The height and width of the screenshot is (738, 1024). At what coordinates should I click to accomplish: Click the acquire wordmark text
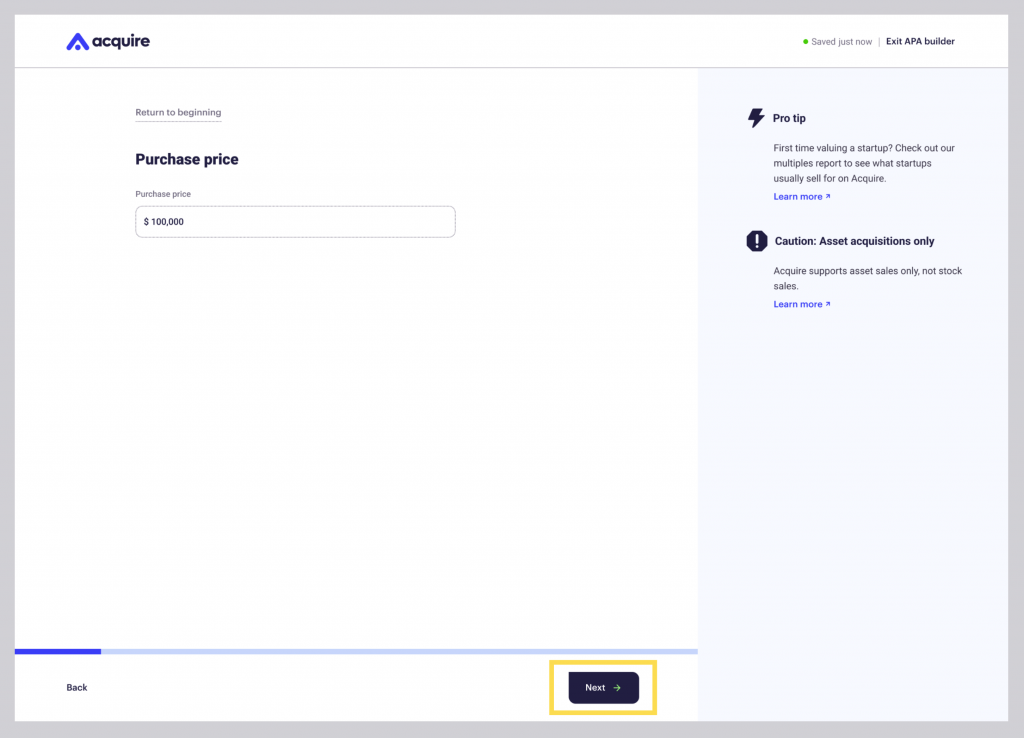pyautogui.click(x=121, y=42)
